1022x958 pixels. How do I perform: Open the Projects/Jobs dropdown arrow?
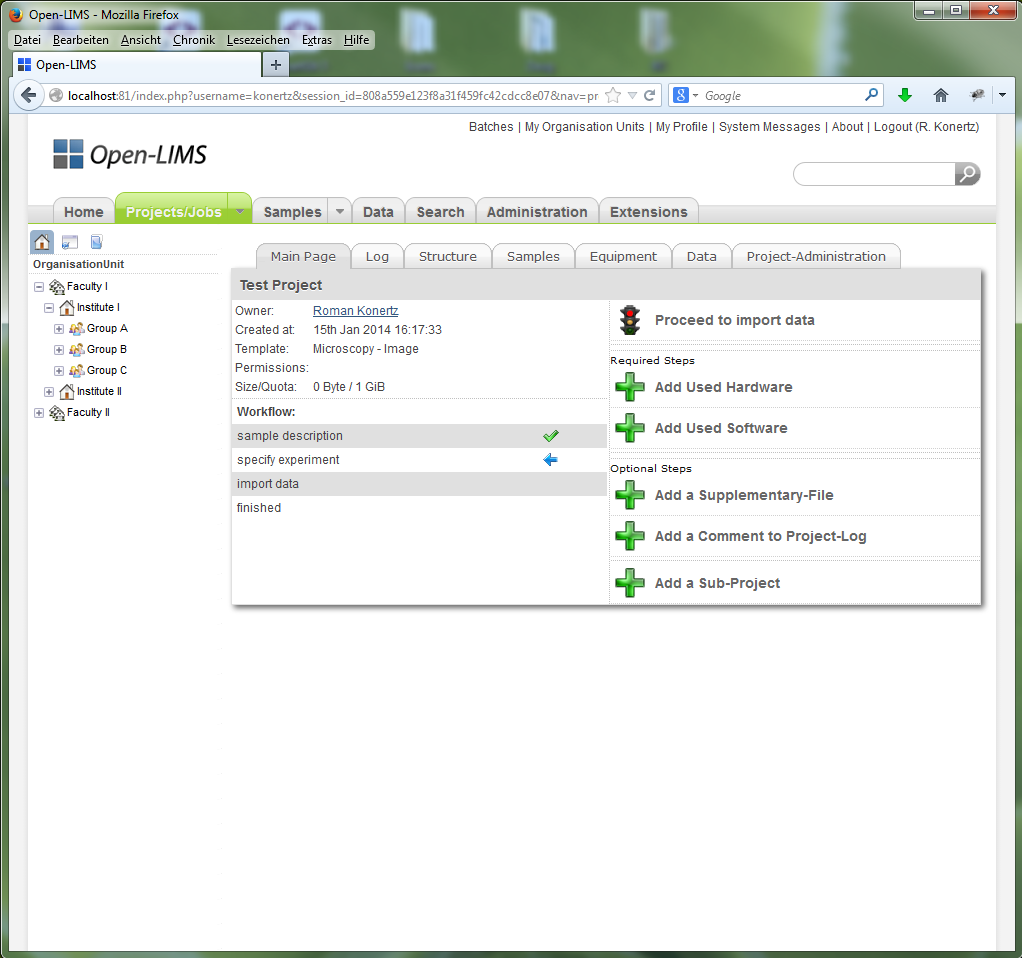[x=239, y=211]
